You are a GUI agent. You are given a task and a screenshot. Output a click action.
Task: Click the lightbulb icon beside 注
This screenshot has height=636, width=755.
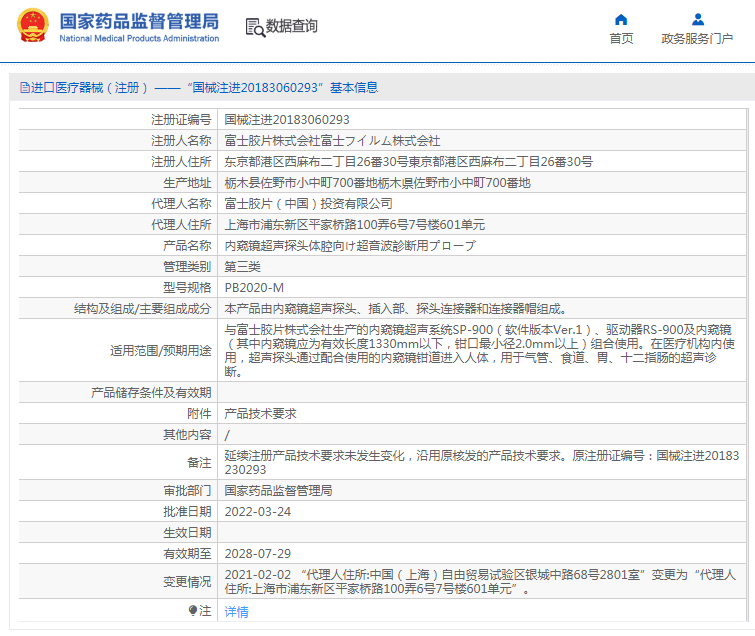[193, 610]
